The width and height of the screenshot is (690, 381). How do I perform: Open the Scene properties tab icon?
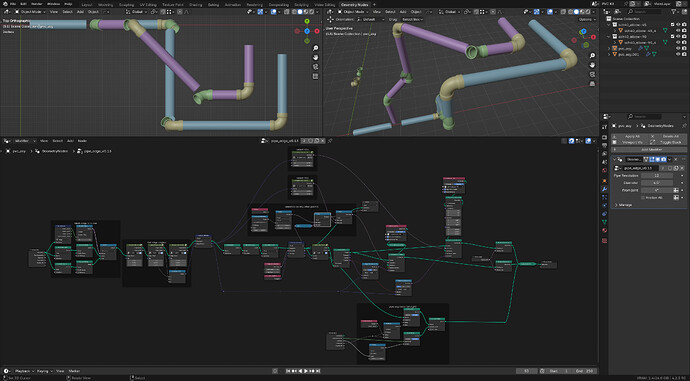tap(605, 162)
